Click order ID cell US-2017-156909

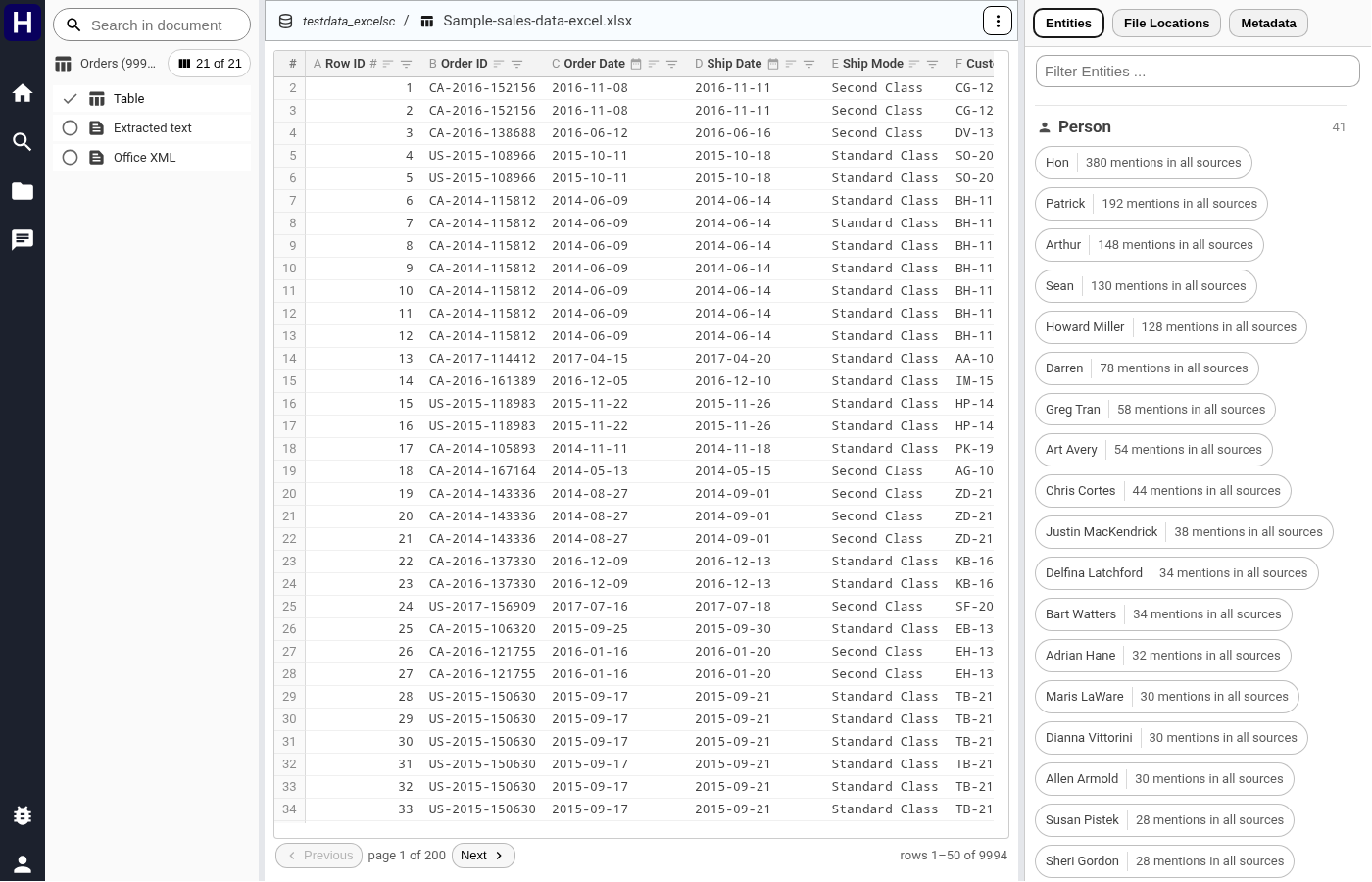(482, 607)
